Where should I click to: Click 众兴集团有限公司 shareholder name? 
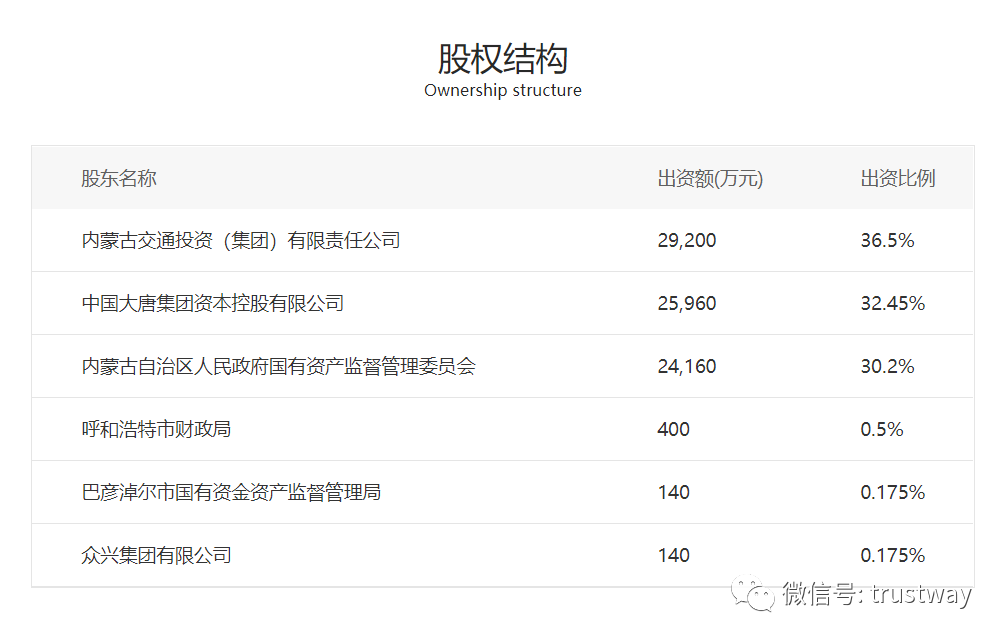pos(156,555)
